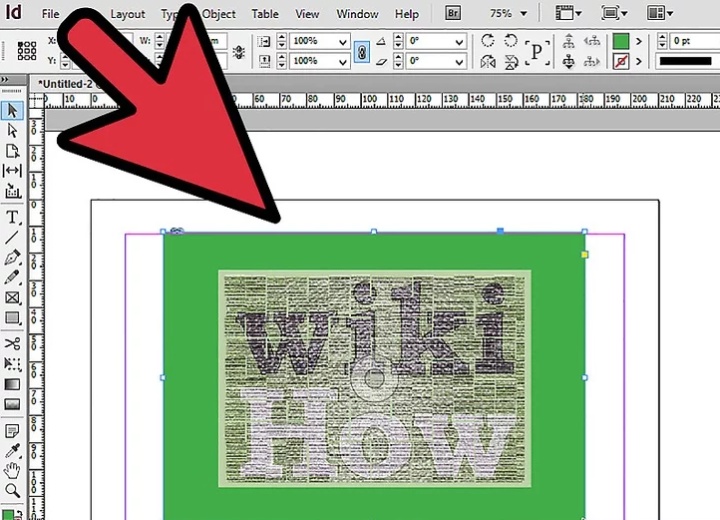
Task: Click Flip Vertical icon
Action: coord(511,61)
